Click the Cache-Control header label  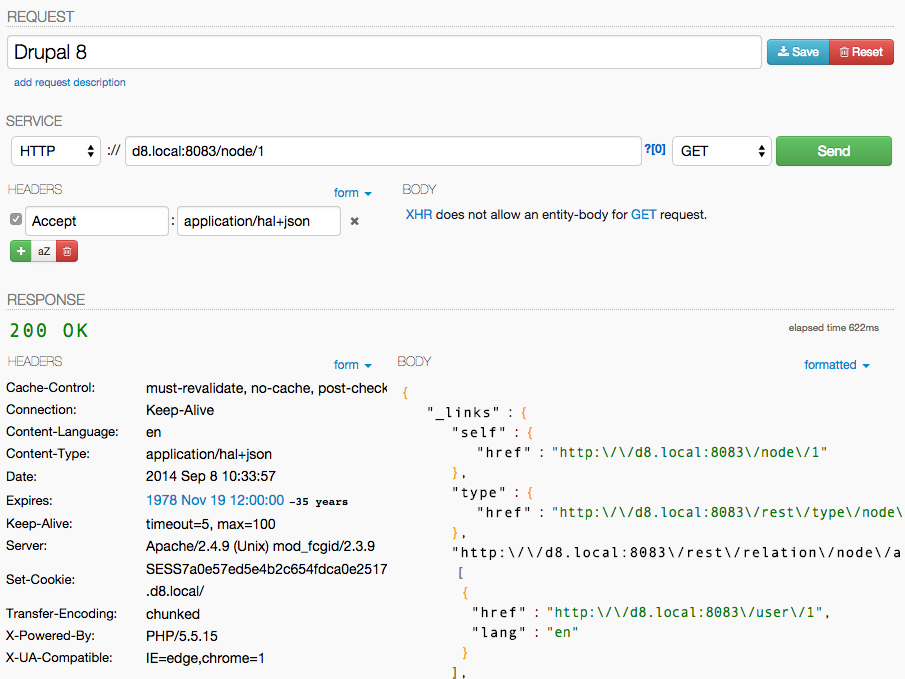(x=51, y=388)
